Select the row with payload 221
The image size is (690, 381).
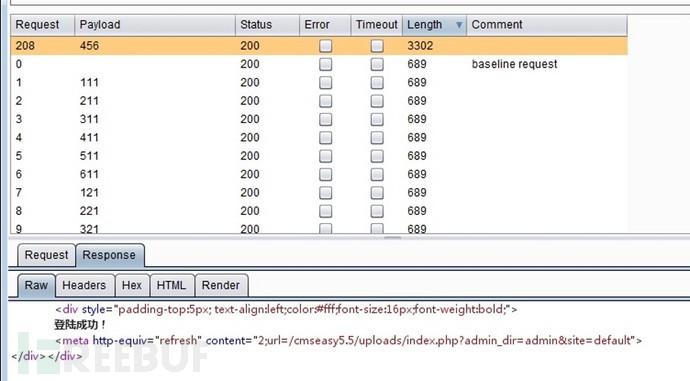(x=319, y=211)
